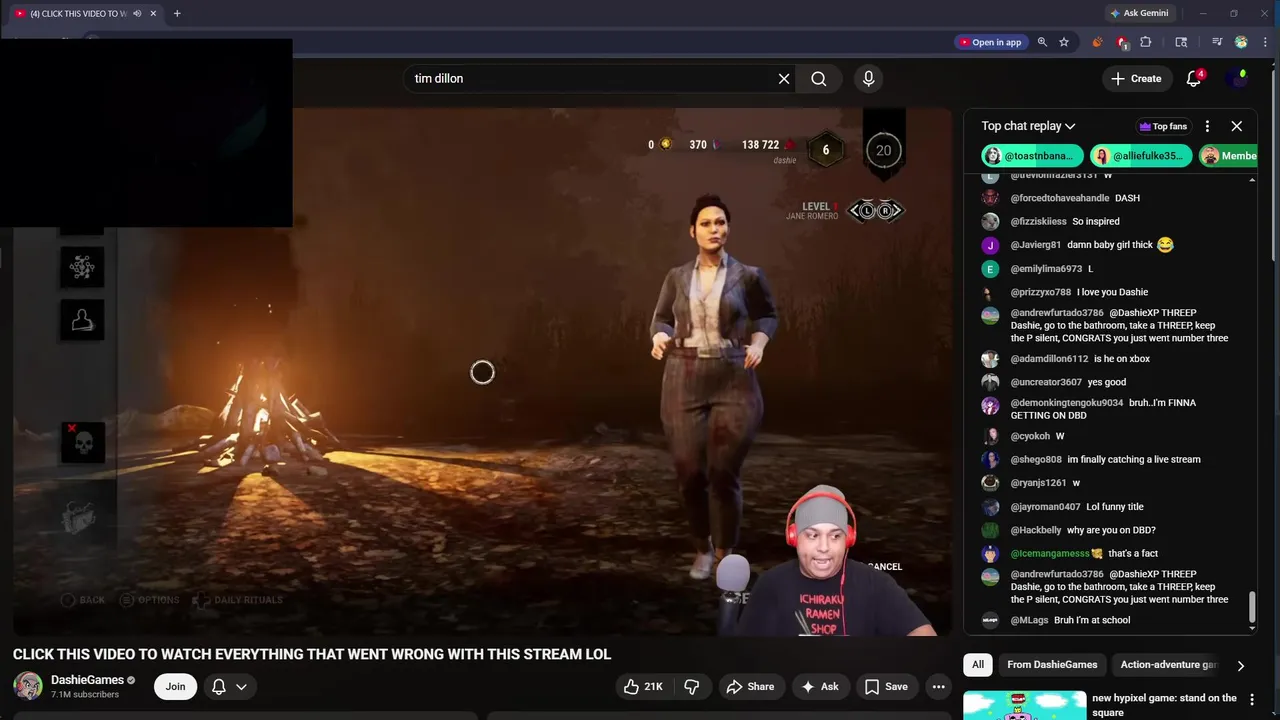Viewport: 1280px width, 720px height.
Task: Share the video
Action: click(x=750, y=686)
